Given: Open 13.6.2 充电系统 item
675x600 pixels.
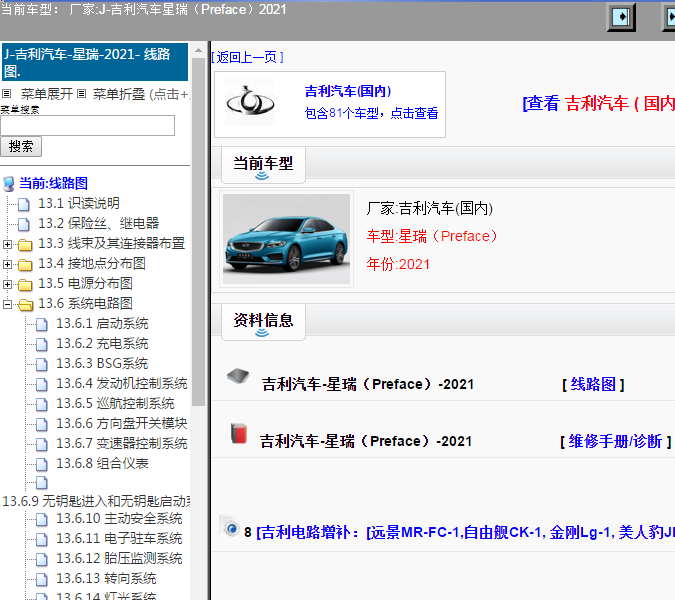Looking at the screenshot, I should tap(102, 343).
